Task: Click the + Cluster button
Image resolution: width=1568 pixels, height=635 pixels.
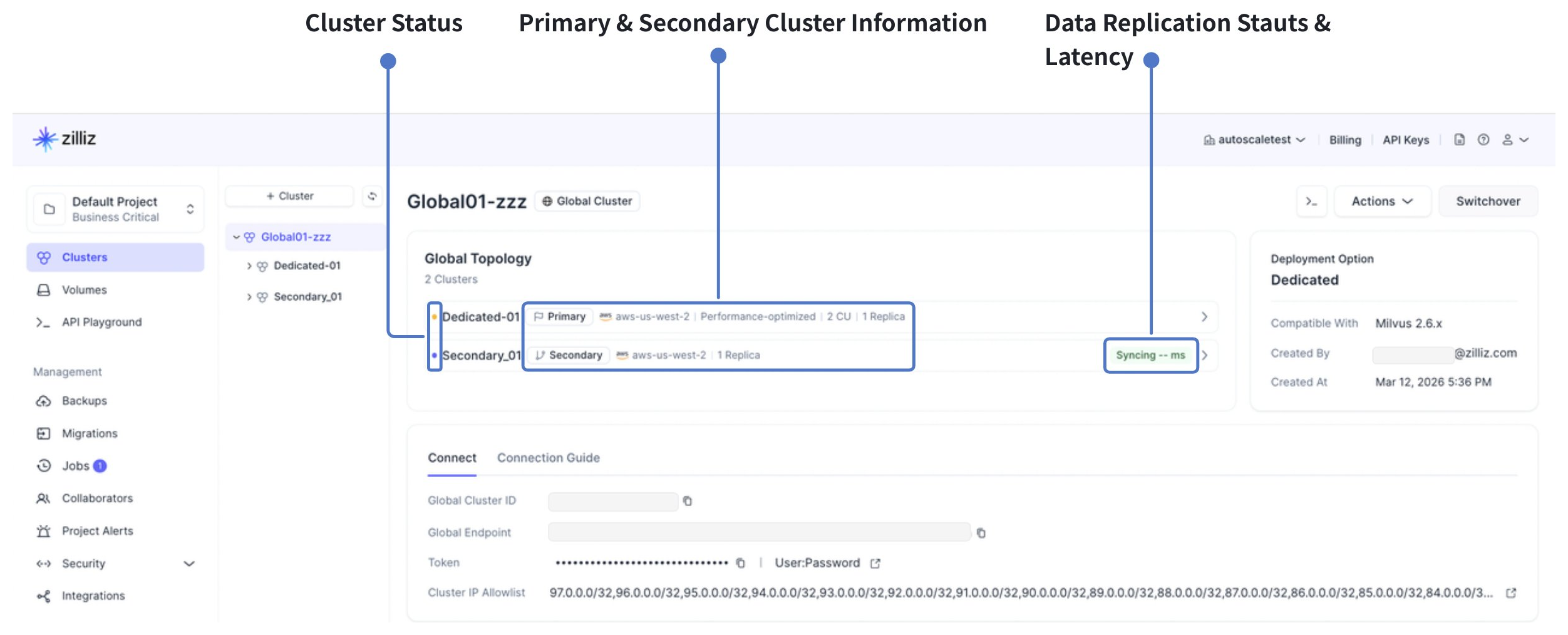Action: [290, 196]
